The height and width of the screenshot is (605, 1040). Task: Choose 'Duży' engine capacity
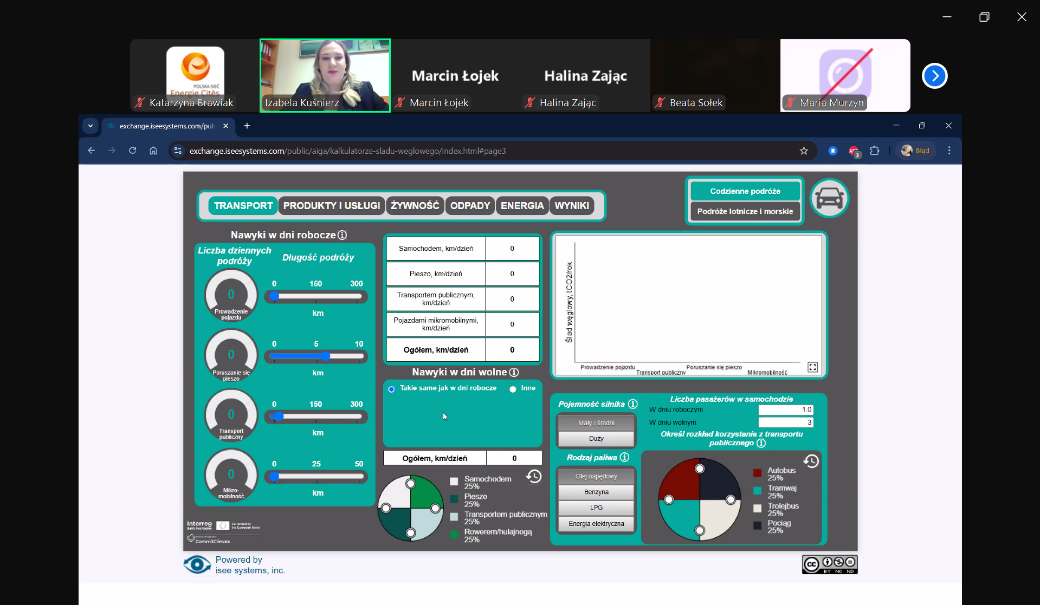(x=596, y=439)
